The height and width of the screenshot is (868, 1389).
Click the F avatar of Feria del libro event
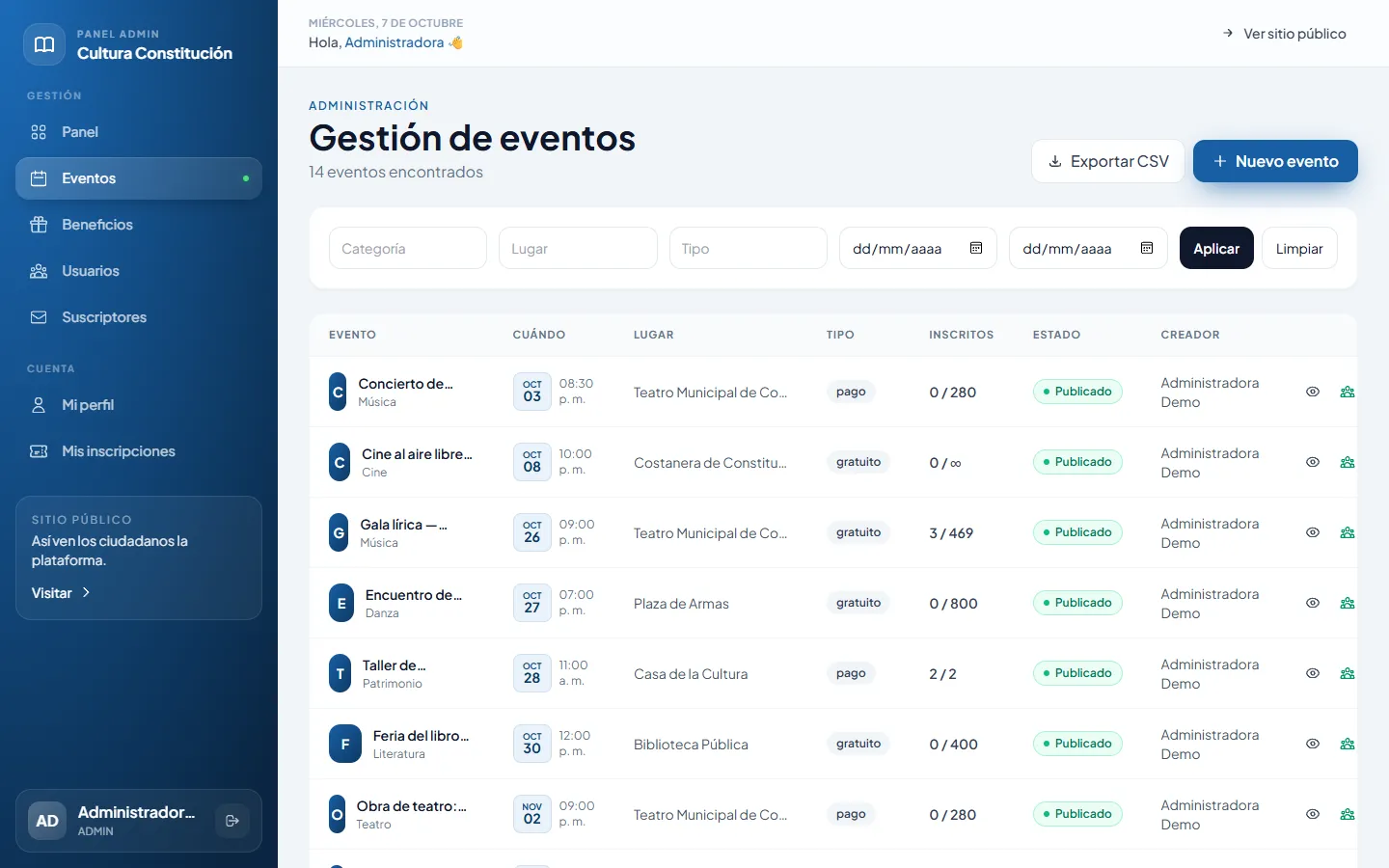(345, 744)
